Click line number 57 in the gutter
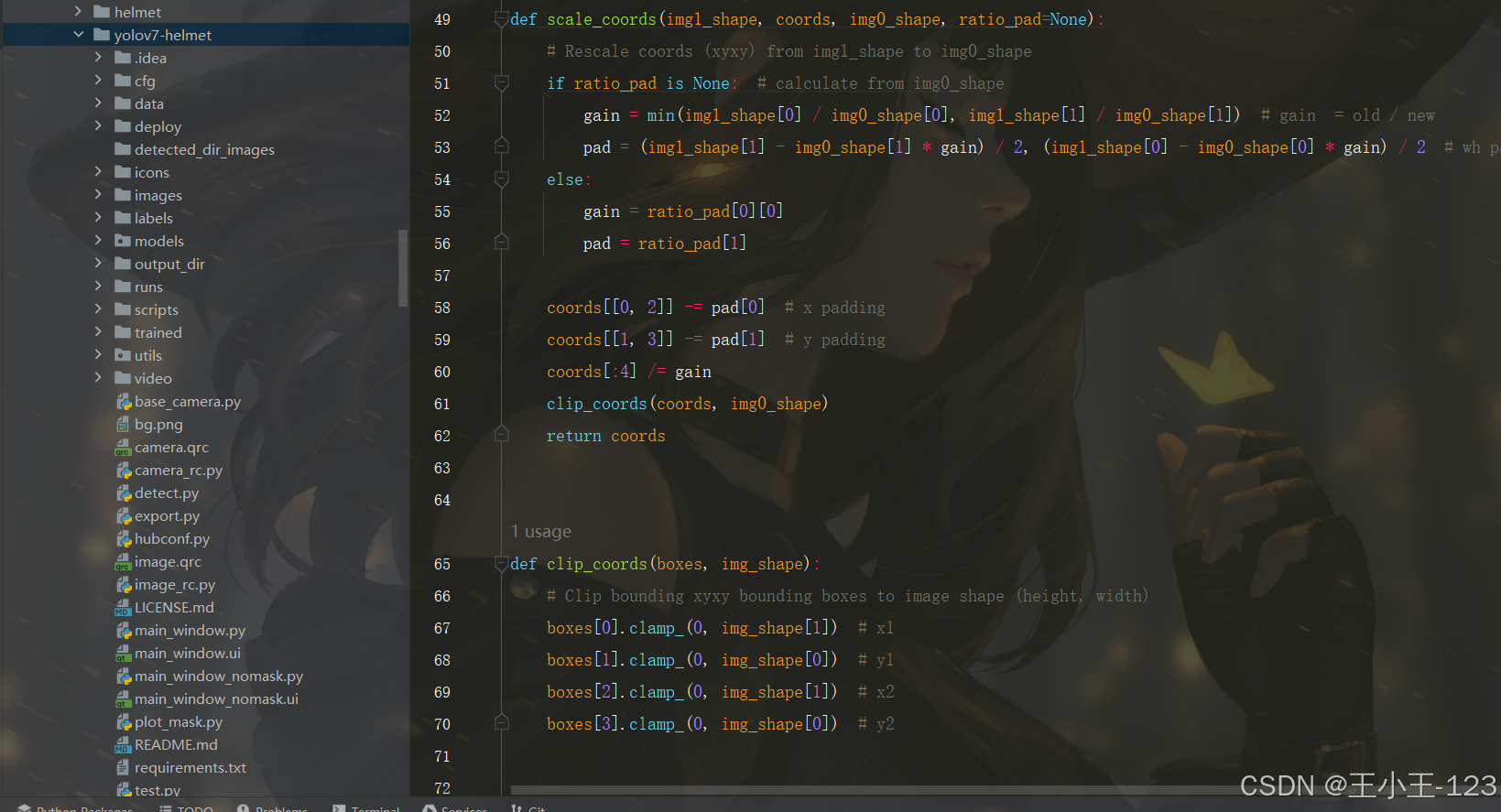This screenshot has width=1501, height=812. click(442, 276)
